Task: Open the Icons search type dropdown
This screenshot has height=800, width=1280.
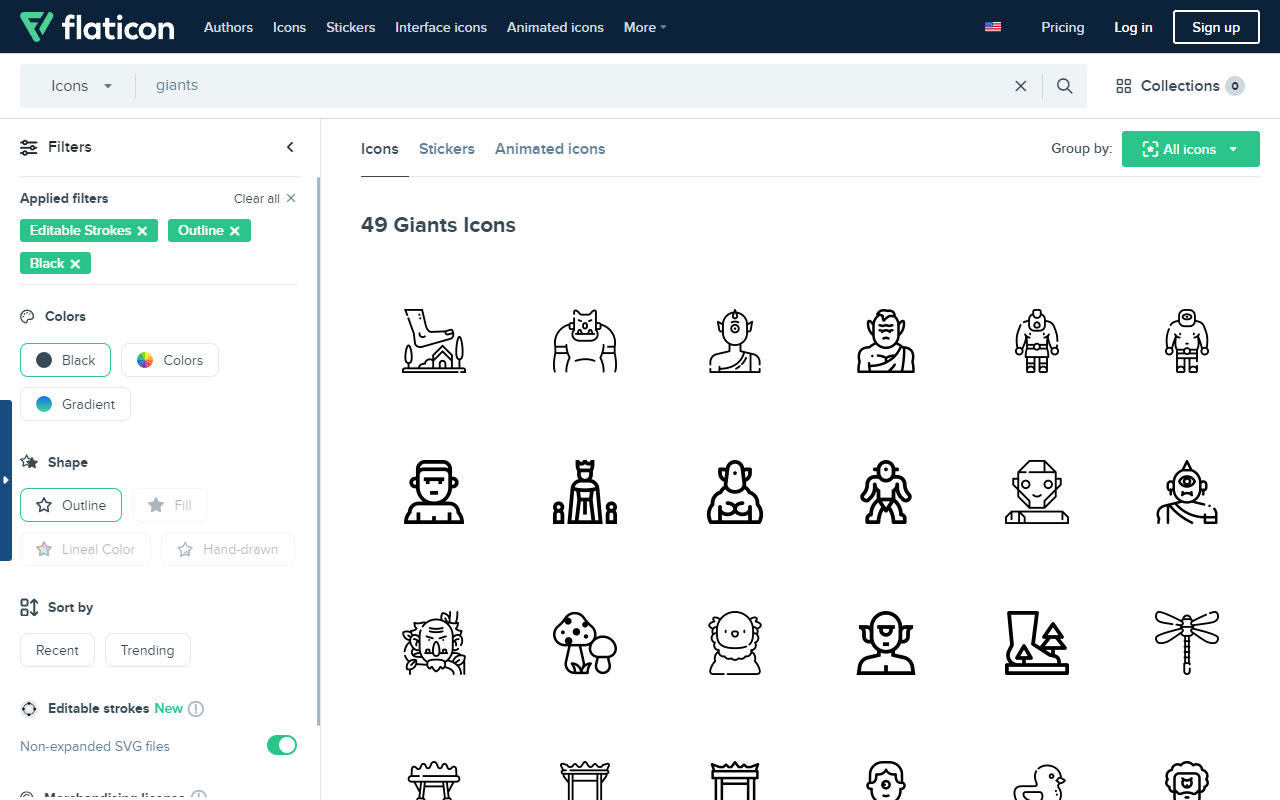Action: coord(80,85)
